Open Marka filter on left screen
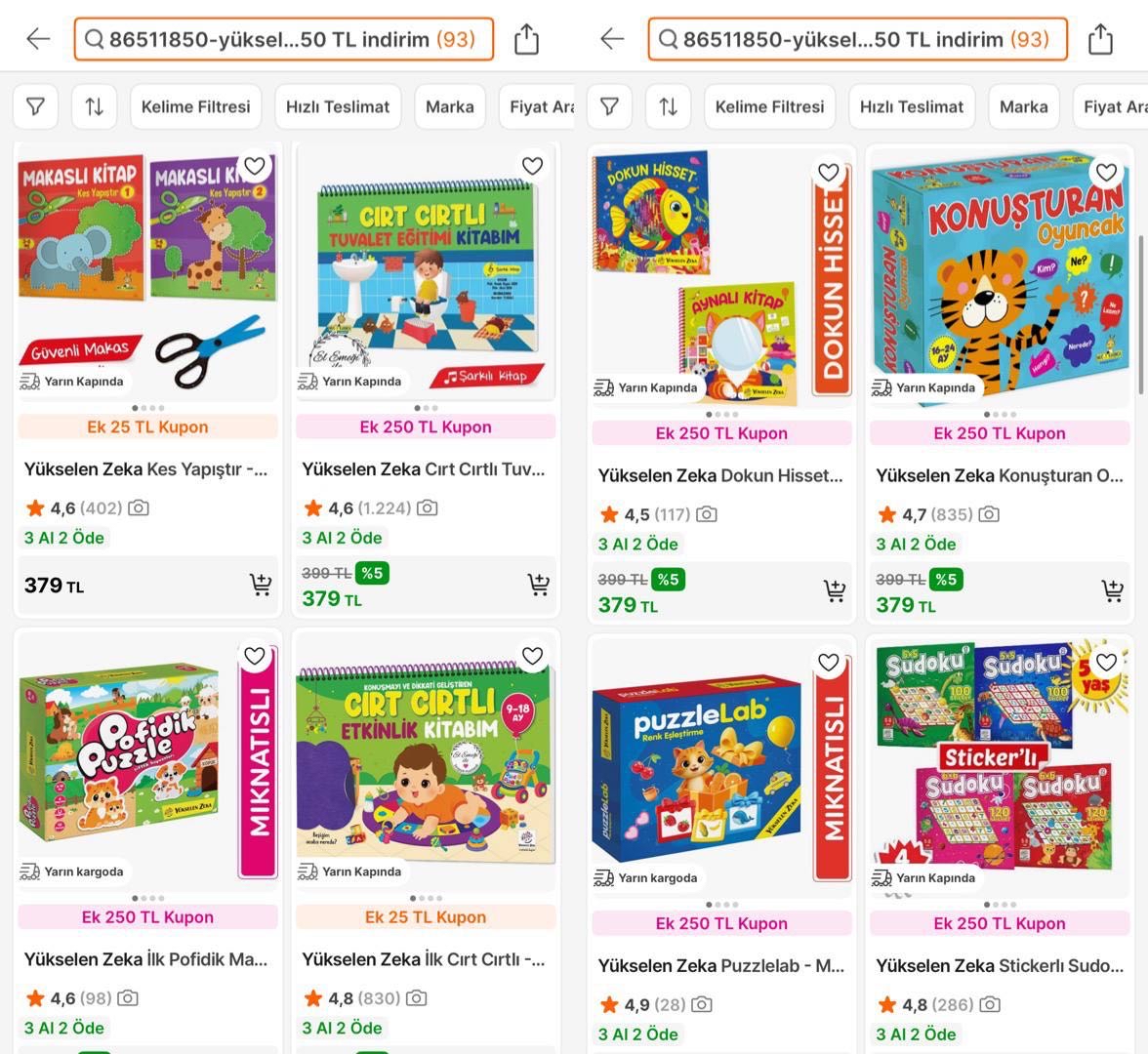This screenshot has height=1054, width=1148. point(449,107)
